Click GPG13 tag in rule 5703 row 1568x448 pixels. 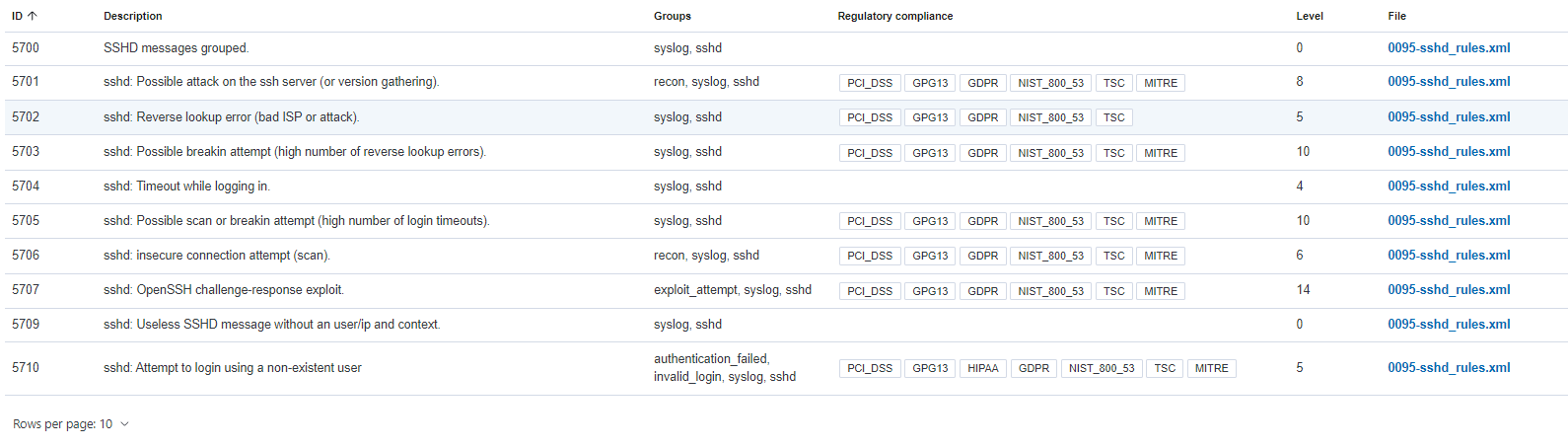930,153
